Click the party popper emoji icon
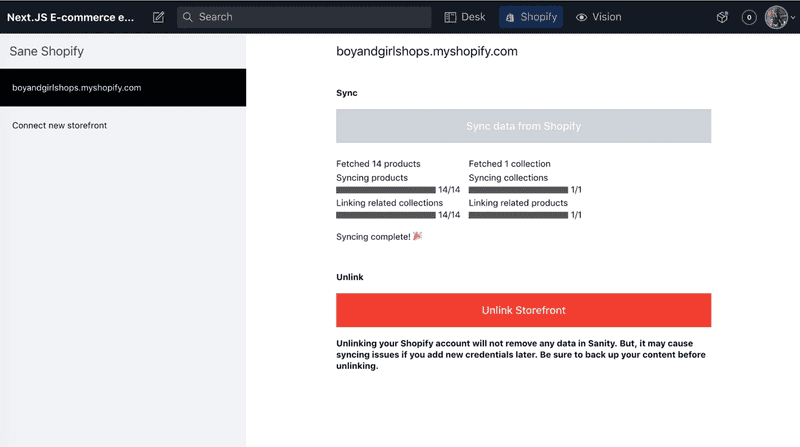This screenshot has height=447, width=800. 417,236
